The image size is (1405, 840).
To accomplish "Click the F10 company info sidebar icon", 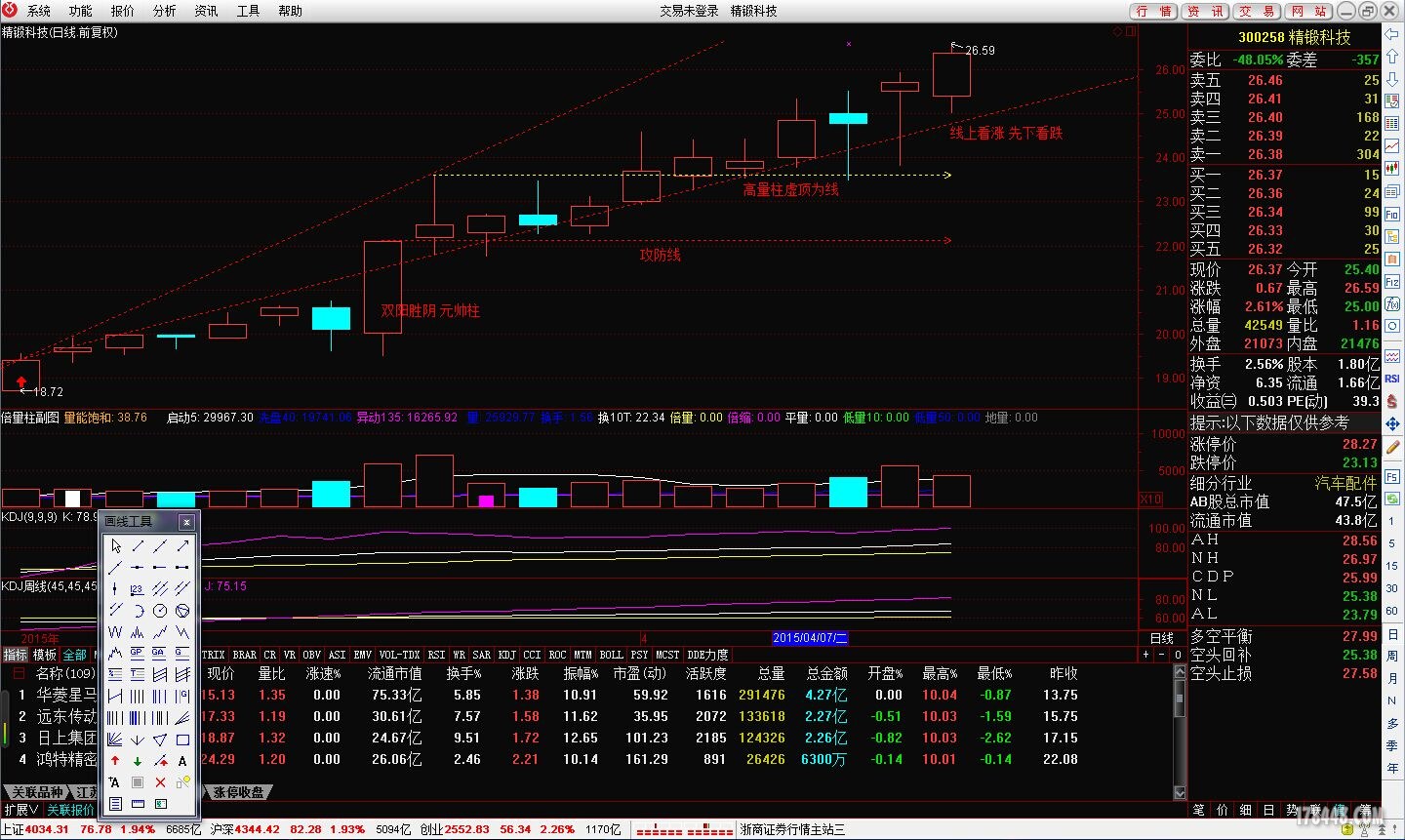I will tap(1392, 215).
